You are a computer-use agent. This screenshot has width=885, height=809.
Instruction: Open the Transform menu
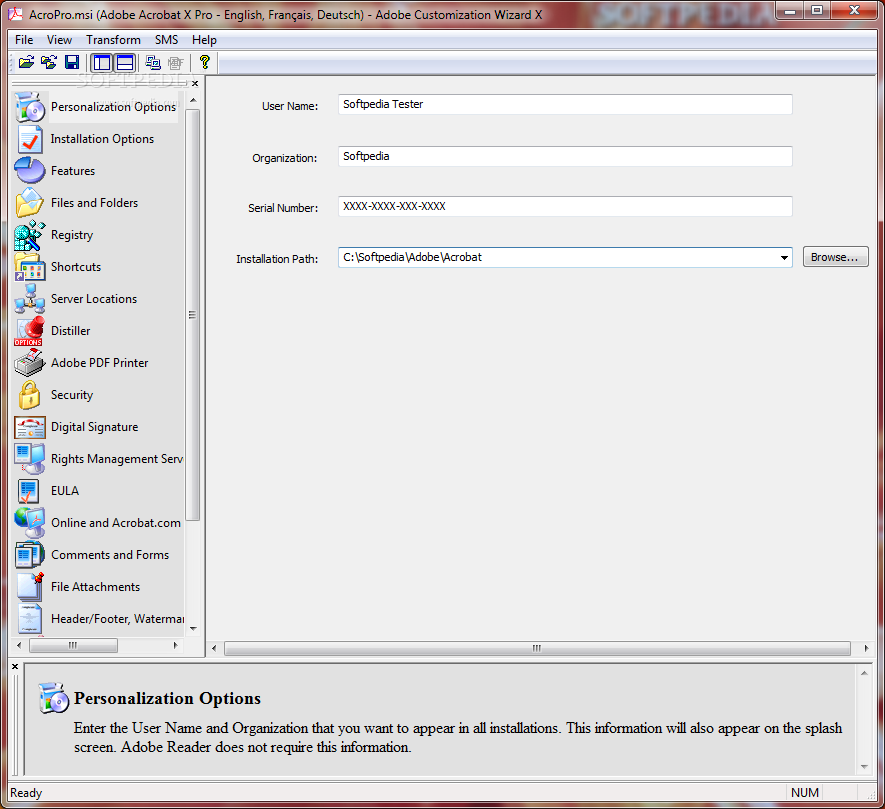click(x=113, y=40)
